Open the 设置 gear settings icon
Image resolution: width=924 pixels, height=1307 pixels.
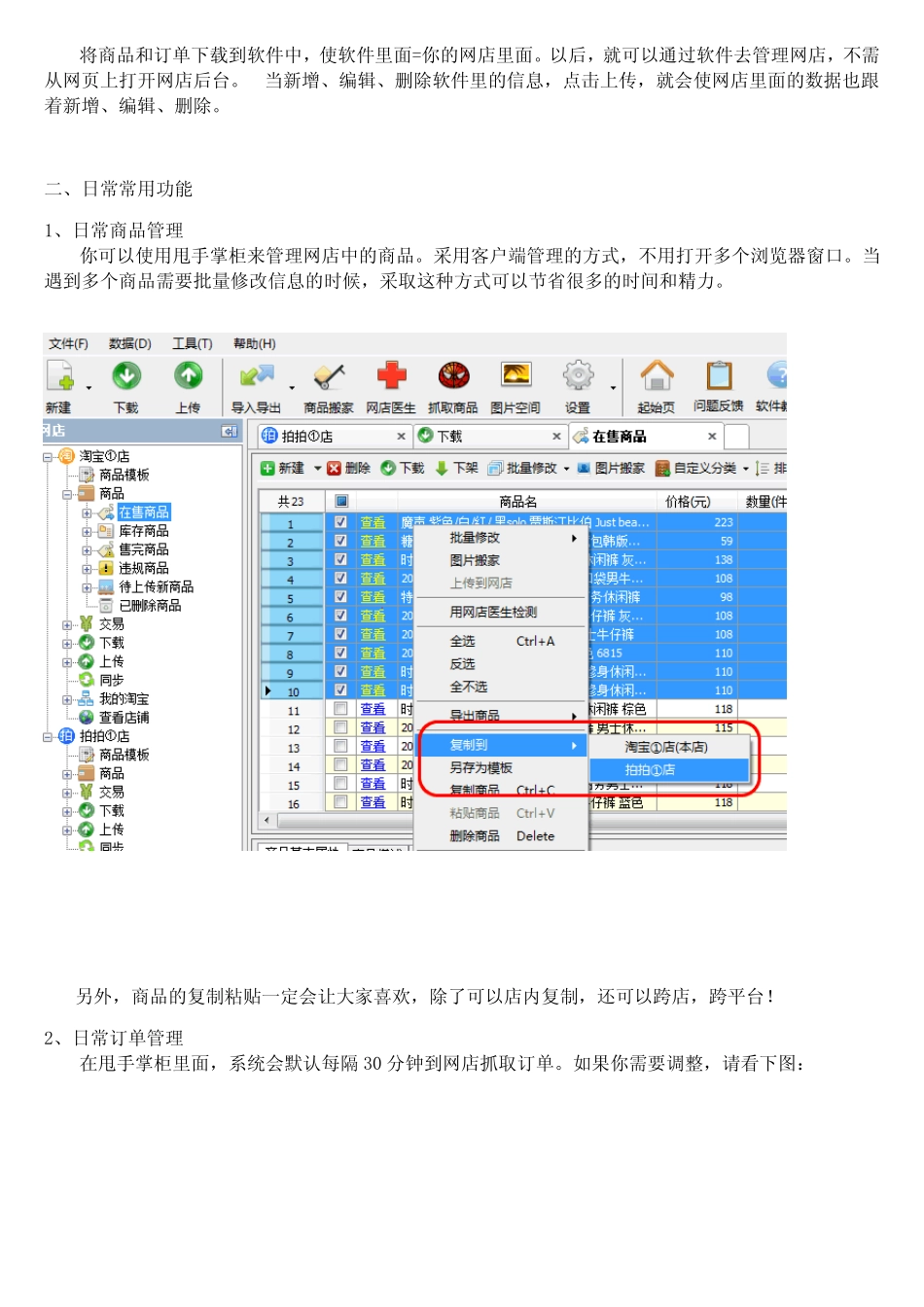(x=578, y=375)
